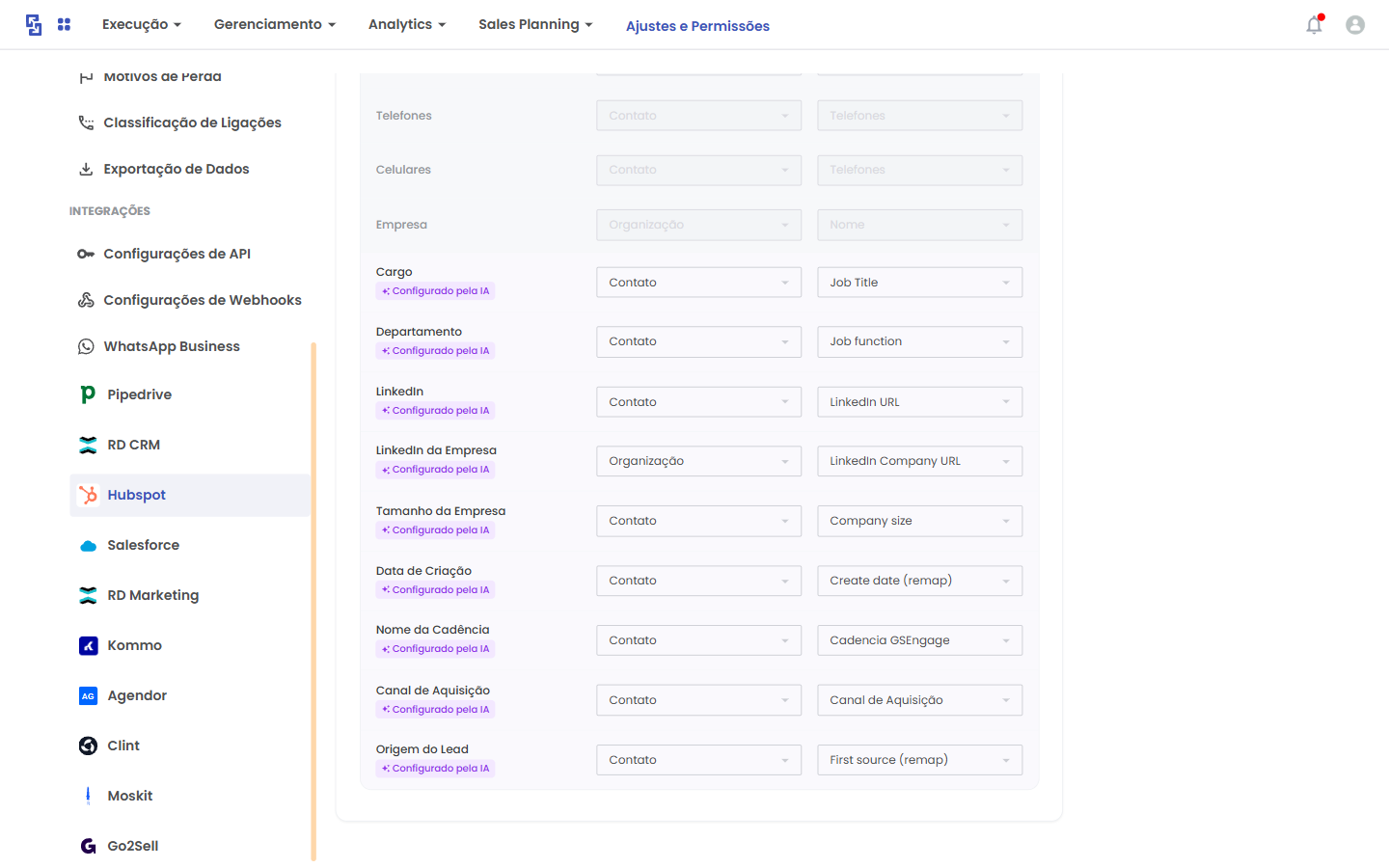Open the Analytics menu
Image resolution: width=1389 pixels, height=868 pixels.
[x=407, y=24]
